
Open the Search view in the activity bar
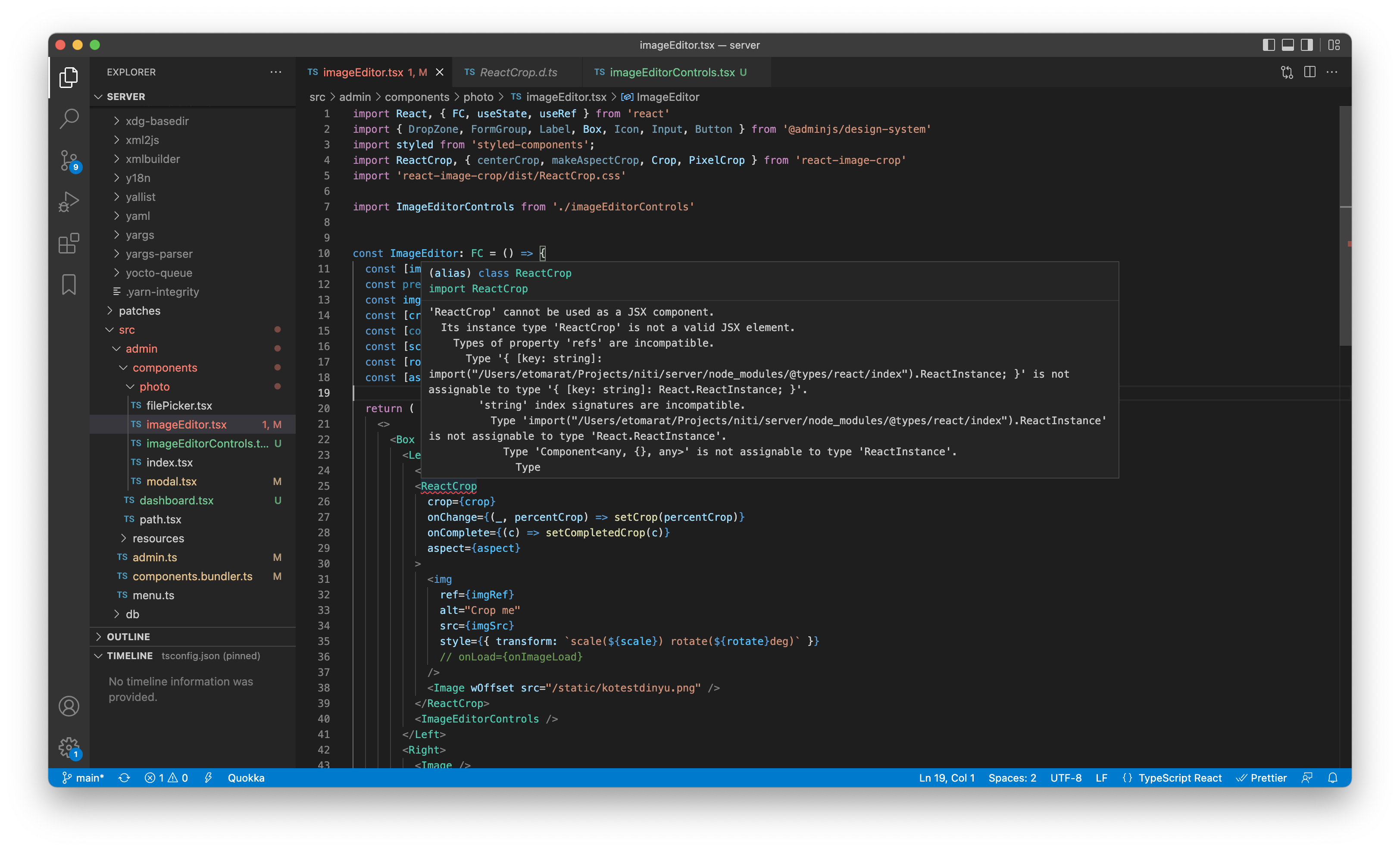coord(68,119)
